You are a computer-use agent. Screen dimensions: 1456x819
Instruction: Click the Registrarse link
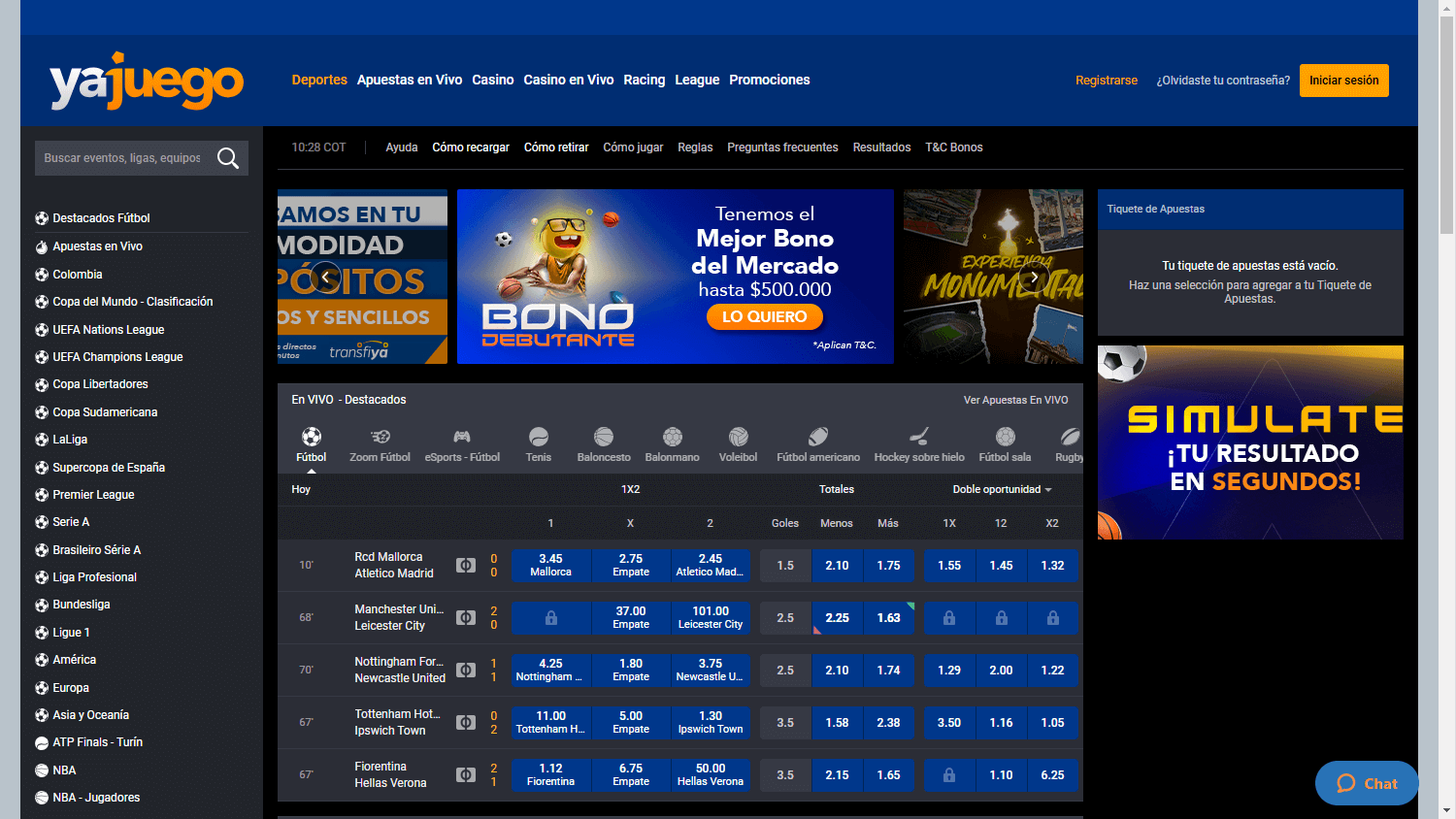[1107, 81]
